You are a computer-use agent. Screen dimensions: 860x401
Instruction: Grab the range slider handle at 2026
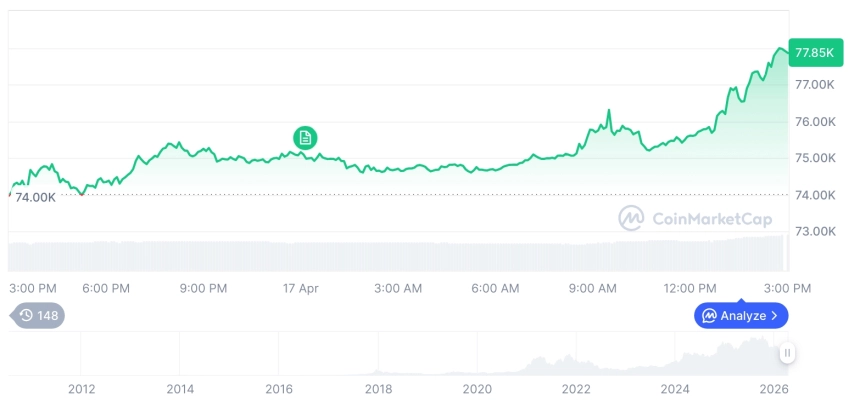(788, 353)
